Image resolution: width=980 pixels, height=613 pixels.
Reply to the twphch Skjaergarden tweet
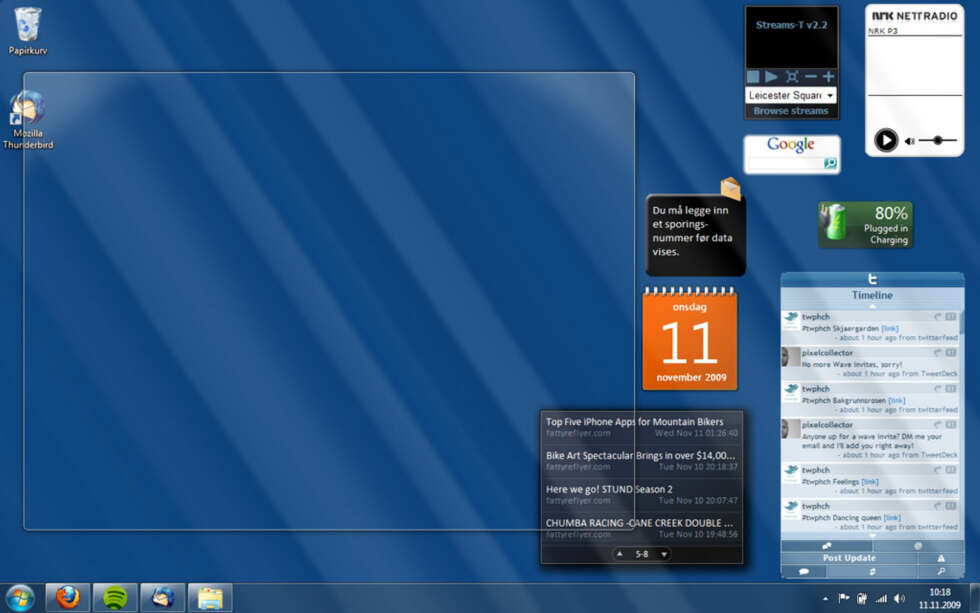click(x=937, y=317)
